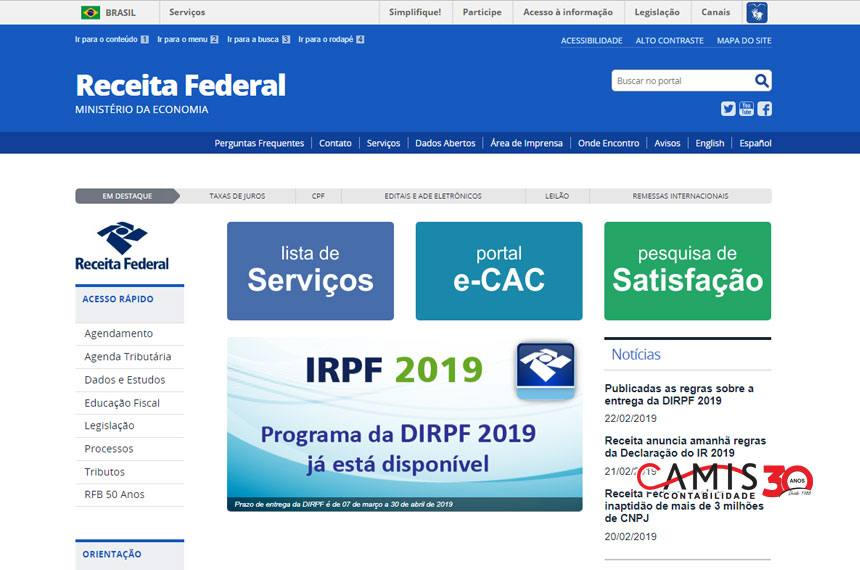860x570 pixels.
Task: Select EDITAIS E ADE ELETRÔNICOS tab
Action: (x=433, y=196)
